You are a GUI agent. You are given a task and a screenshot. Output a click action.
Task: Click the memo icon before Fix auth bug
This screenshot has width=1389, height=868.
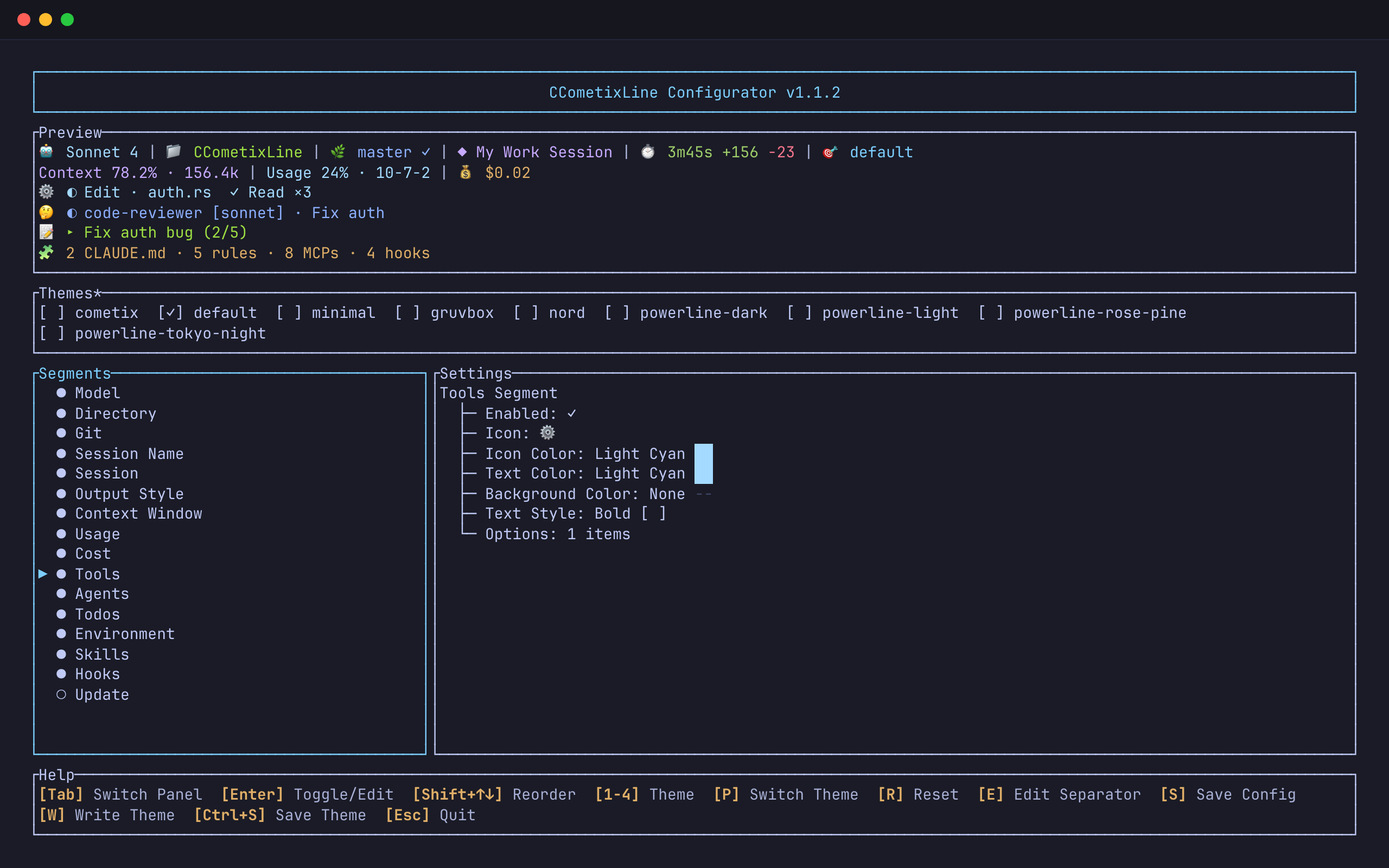47,232
